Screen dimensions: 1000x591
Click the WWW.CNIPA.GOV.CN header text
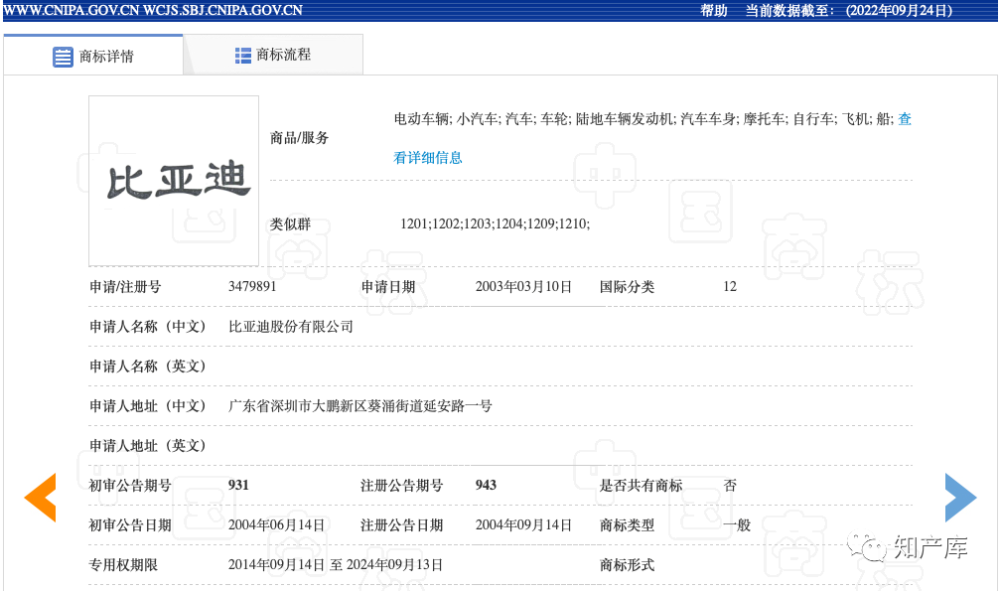coord(71,11)
